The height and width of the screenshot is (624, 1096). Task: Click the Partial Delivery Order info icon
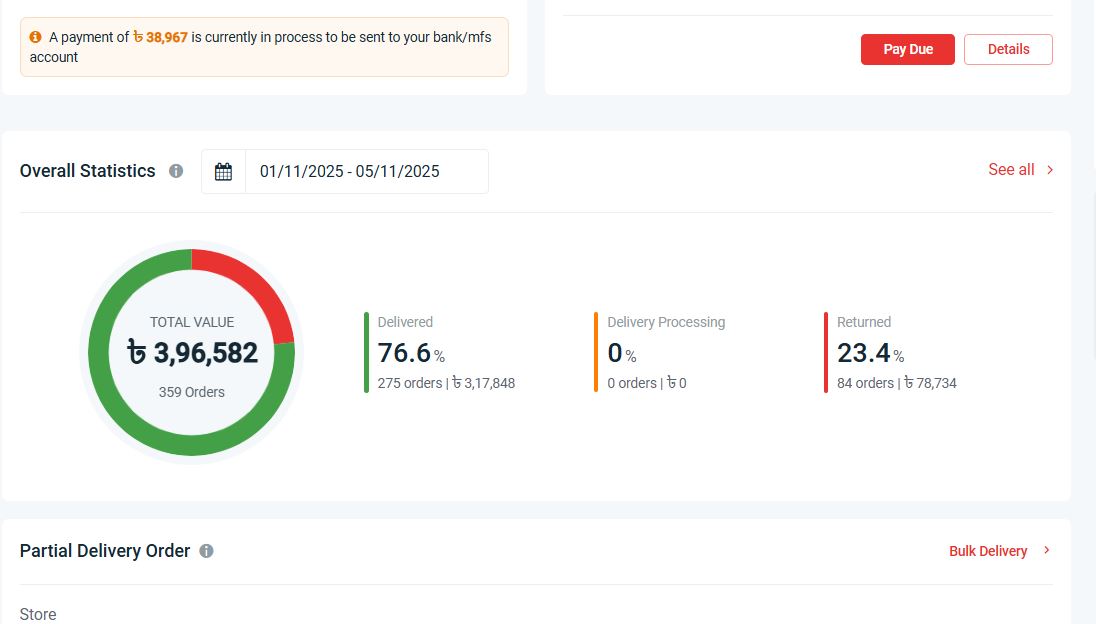(x=206, y=551)
